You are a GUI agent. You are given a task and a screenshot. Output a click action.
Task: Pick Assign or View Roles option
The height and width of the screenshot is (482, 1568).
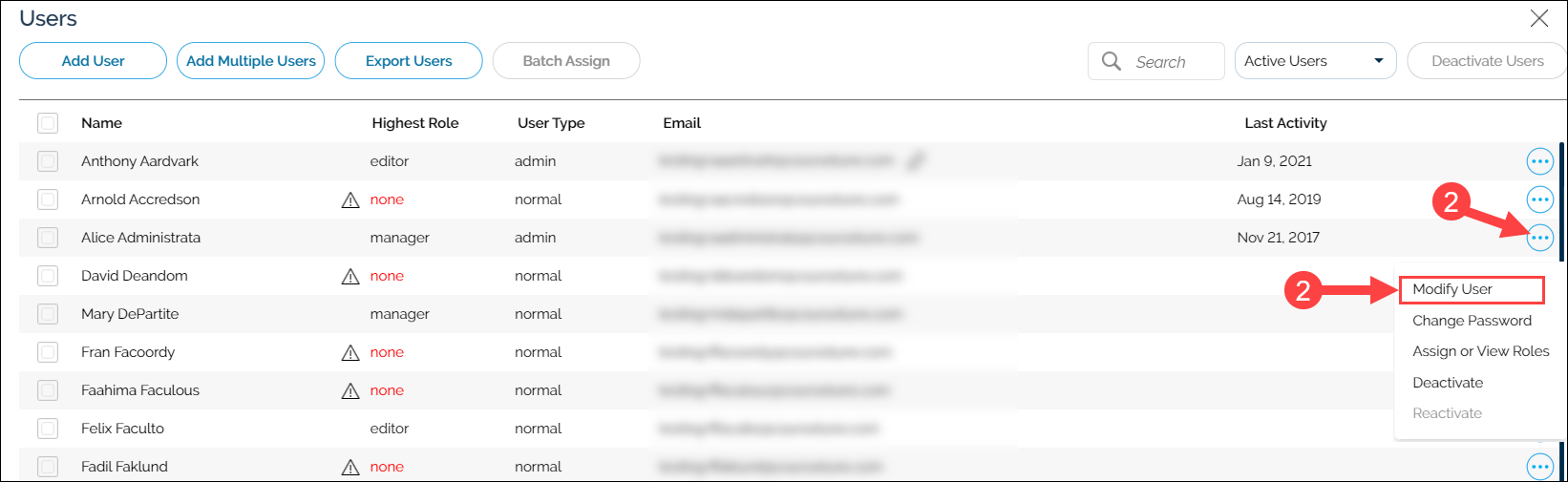point(1480,351)
